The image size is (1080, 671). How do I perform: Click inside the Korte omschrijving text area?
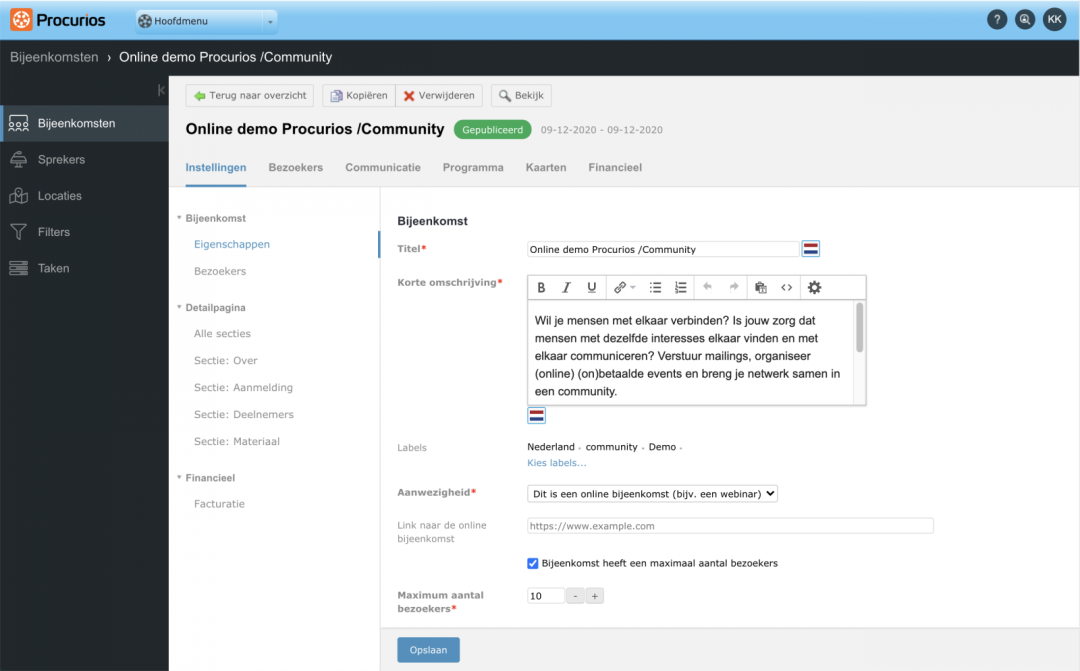click(x=691, y=353)
